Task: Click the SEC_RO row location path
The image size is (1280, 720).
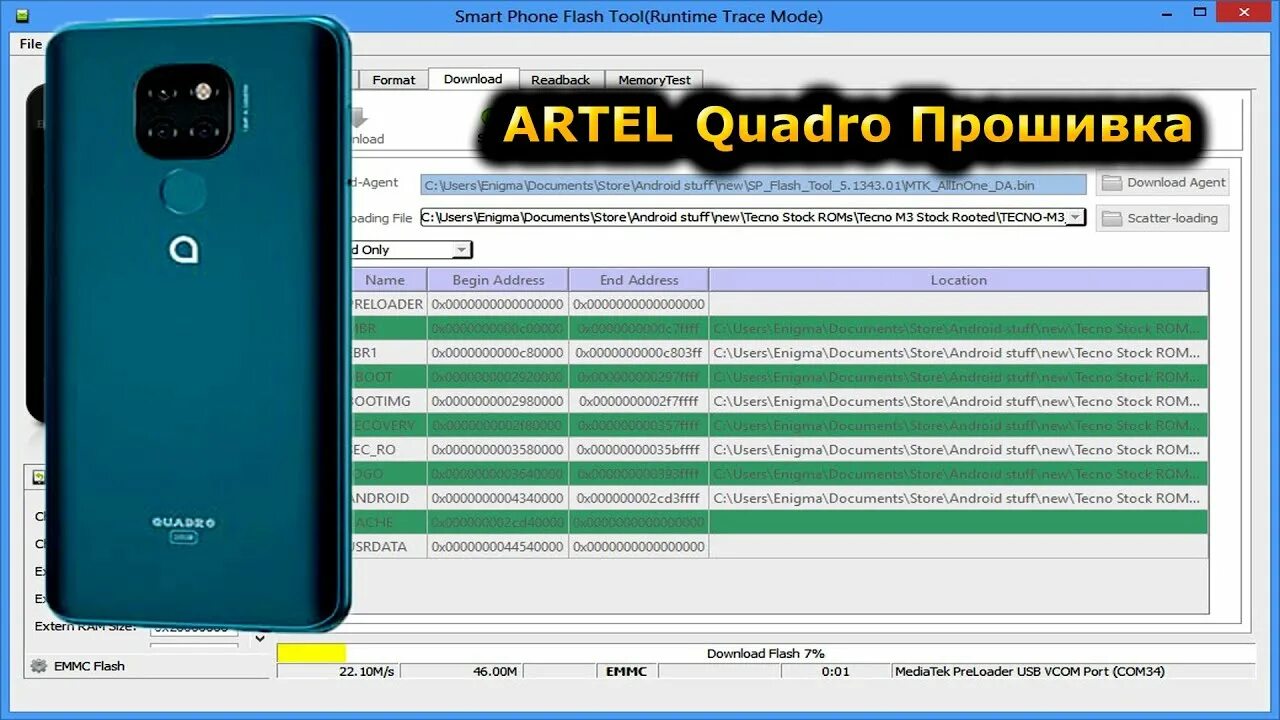Action: tap(957, 450)
